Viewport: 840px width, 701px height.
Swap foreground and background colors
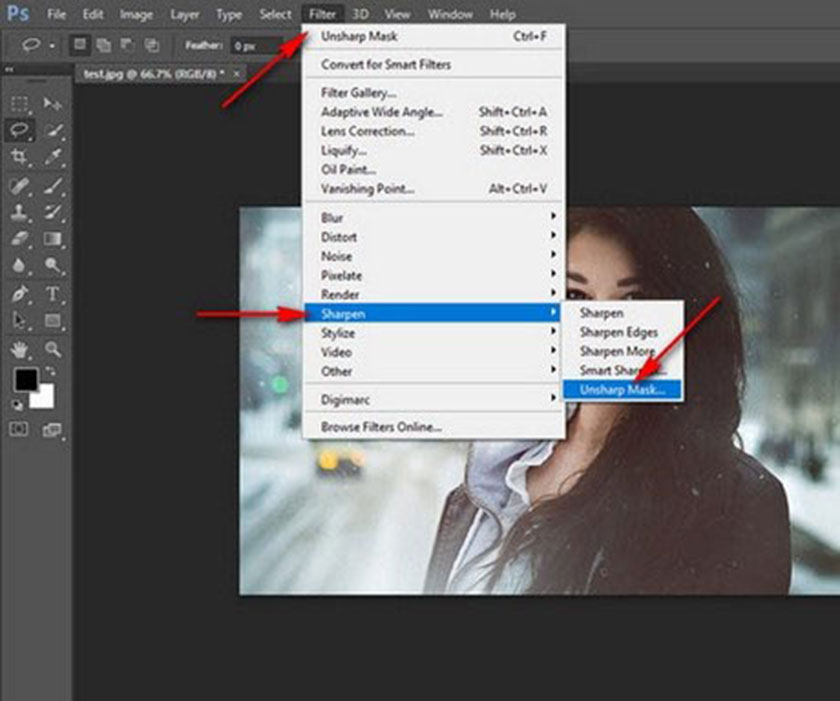50,371
